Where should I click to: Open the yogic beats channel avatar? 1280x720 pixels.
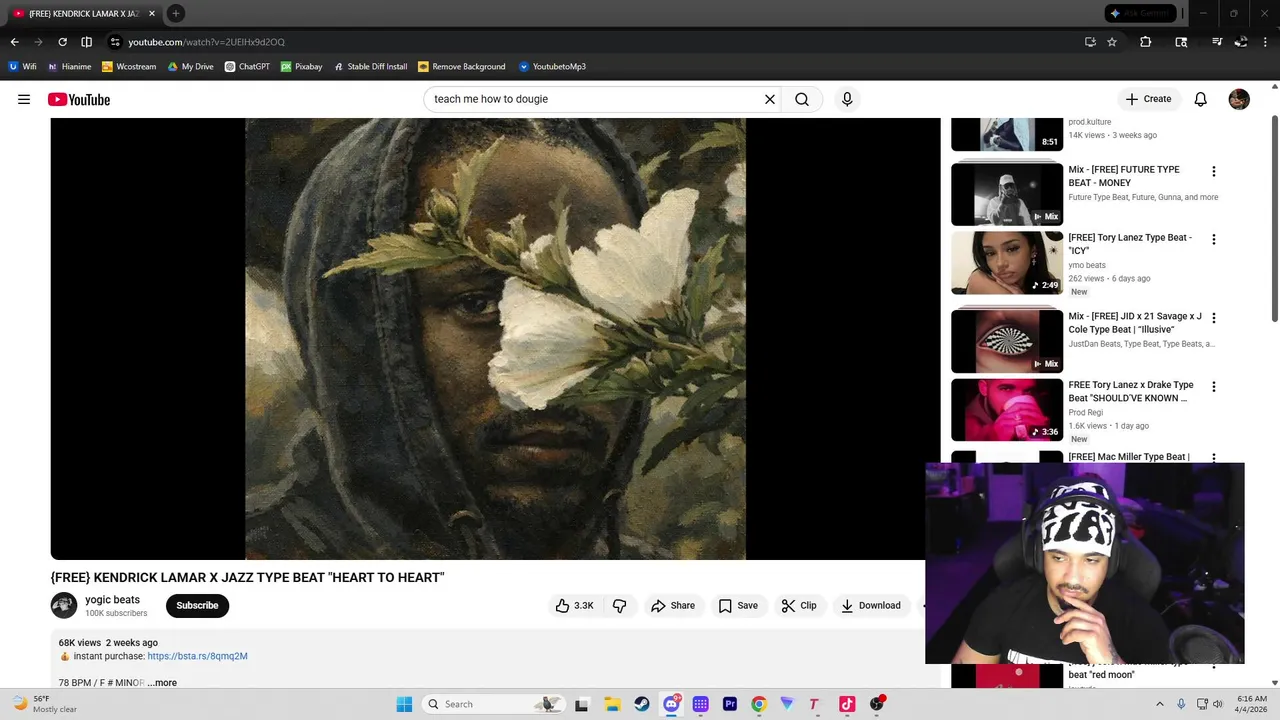click(64, 605)
